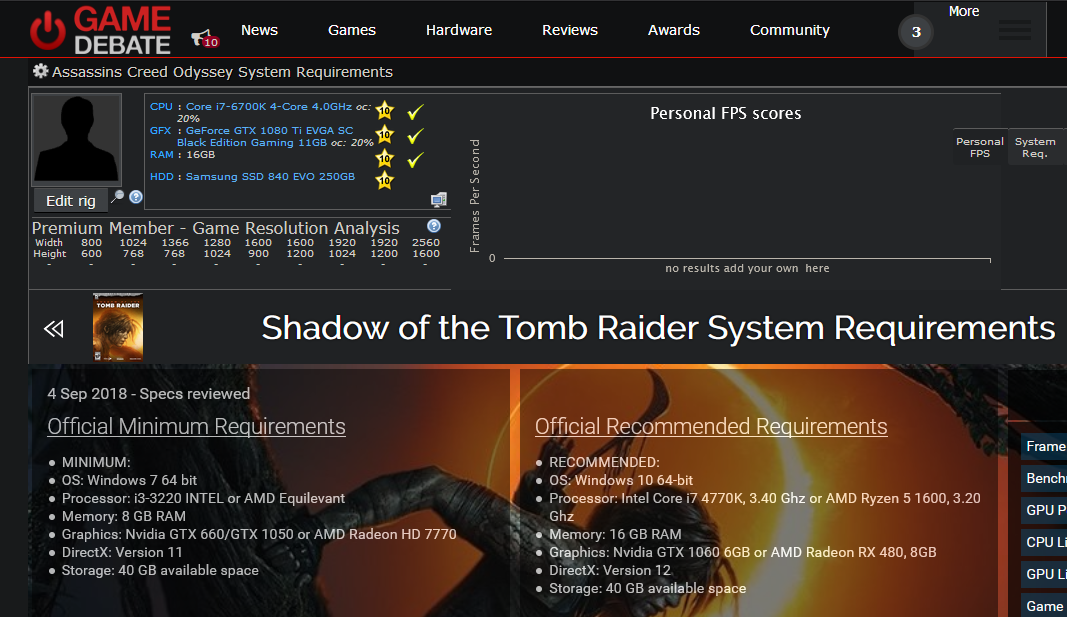
Task: Open the Community menu
Action: click(x=789, y=30)
